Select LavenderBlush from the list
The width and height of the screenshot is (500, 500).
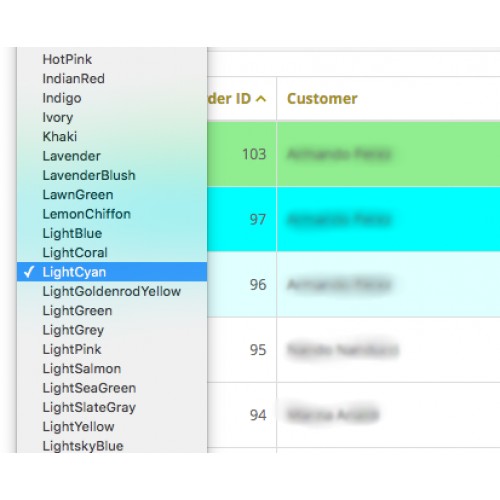[x=112, y=175]
